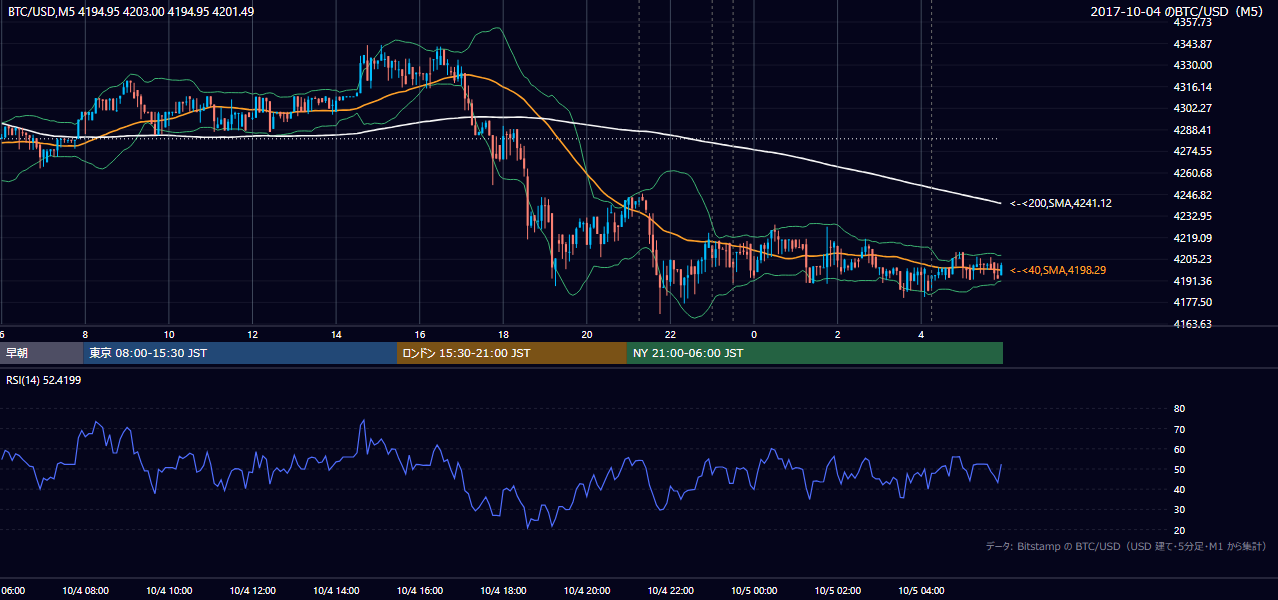Select the 東京 08:00-15:30 JST session bar
The image size is (1278, 600).
(x=240, y=353)
